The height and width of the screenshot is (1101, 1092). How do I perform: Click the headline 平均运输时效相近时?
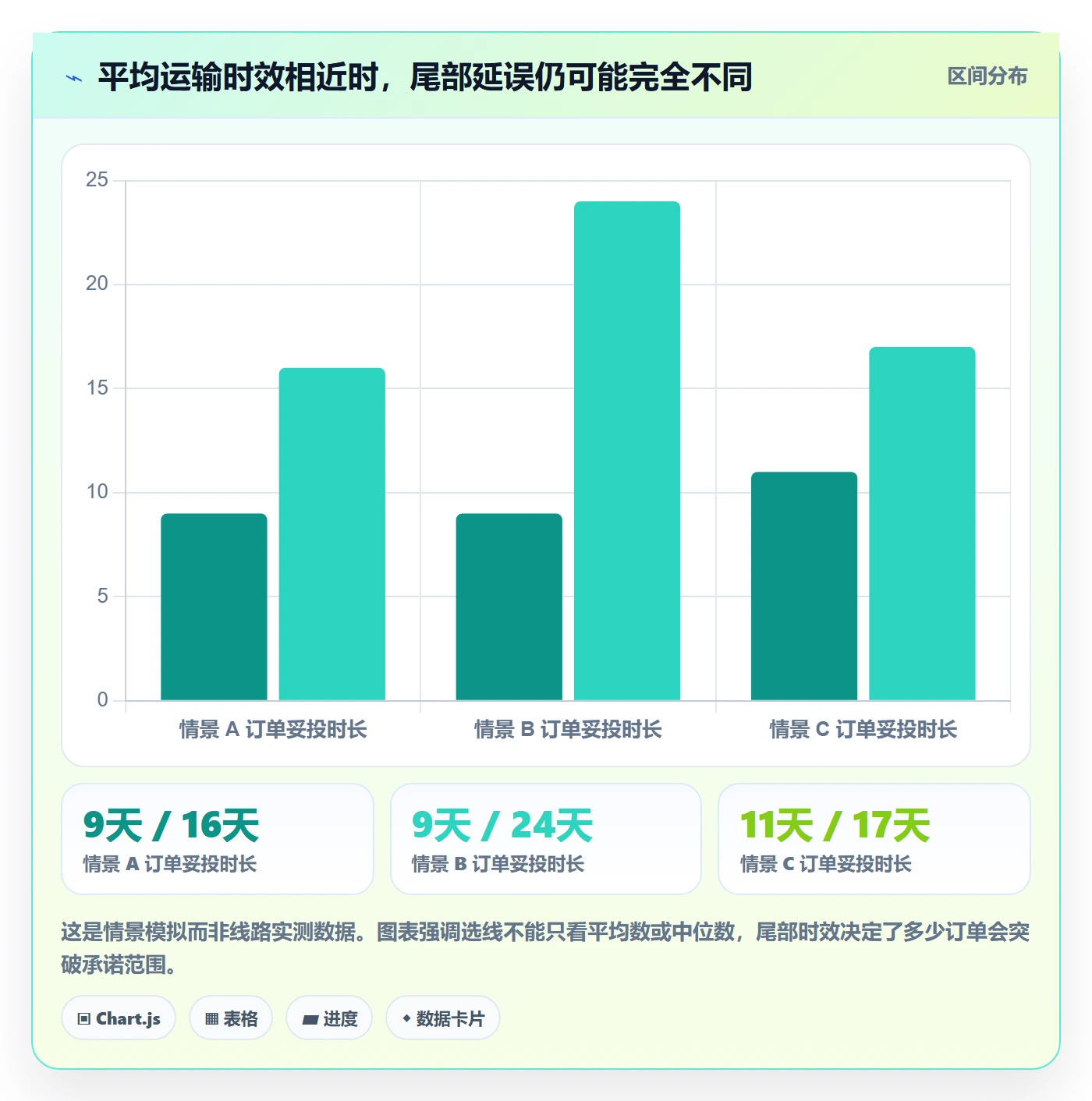238,77
